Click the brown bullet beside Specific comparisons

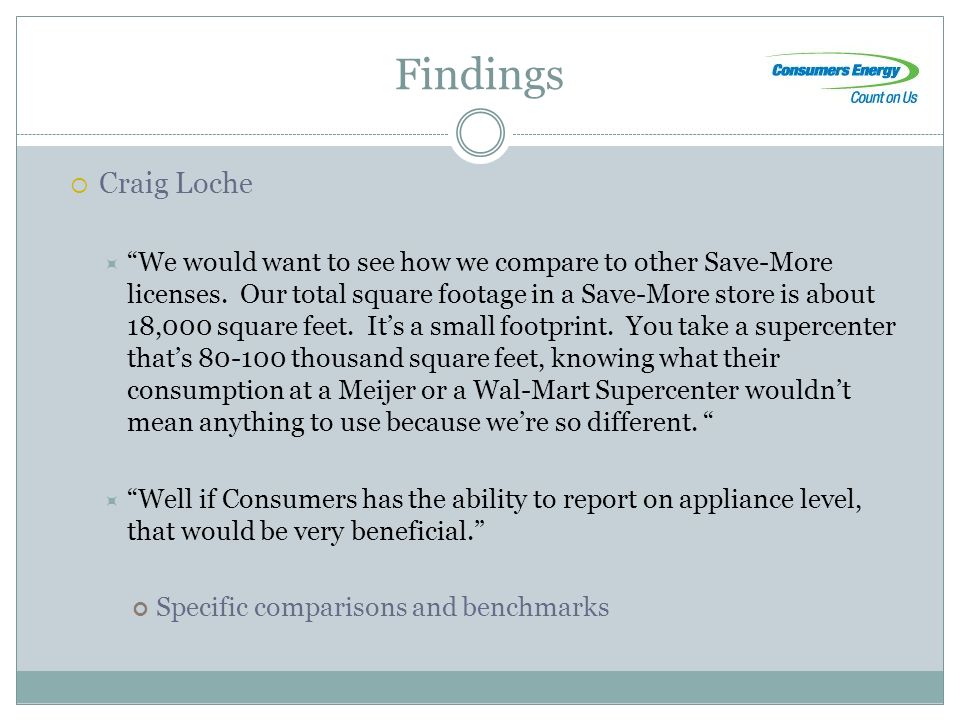[140, 609]
